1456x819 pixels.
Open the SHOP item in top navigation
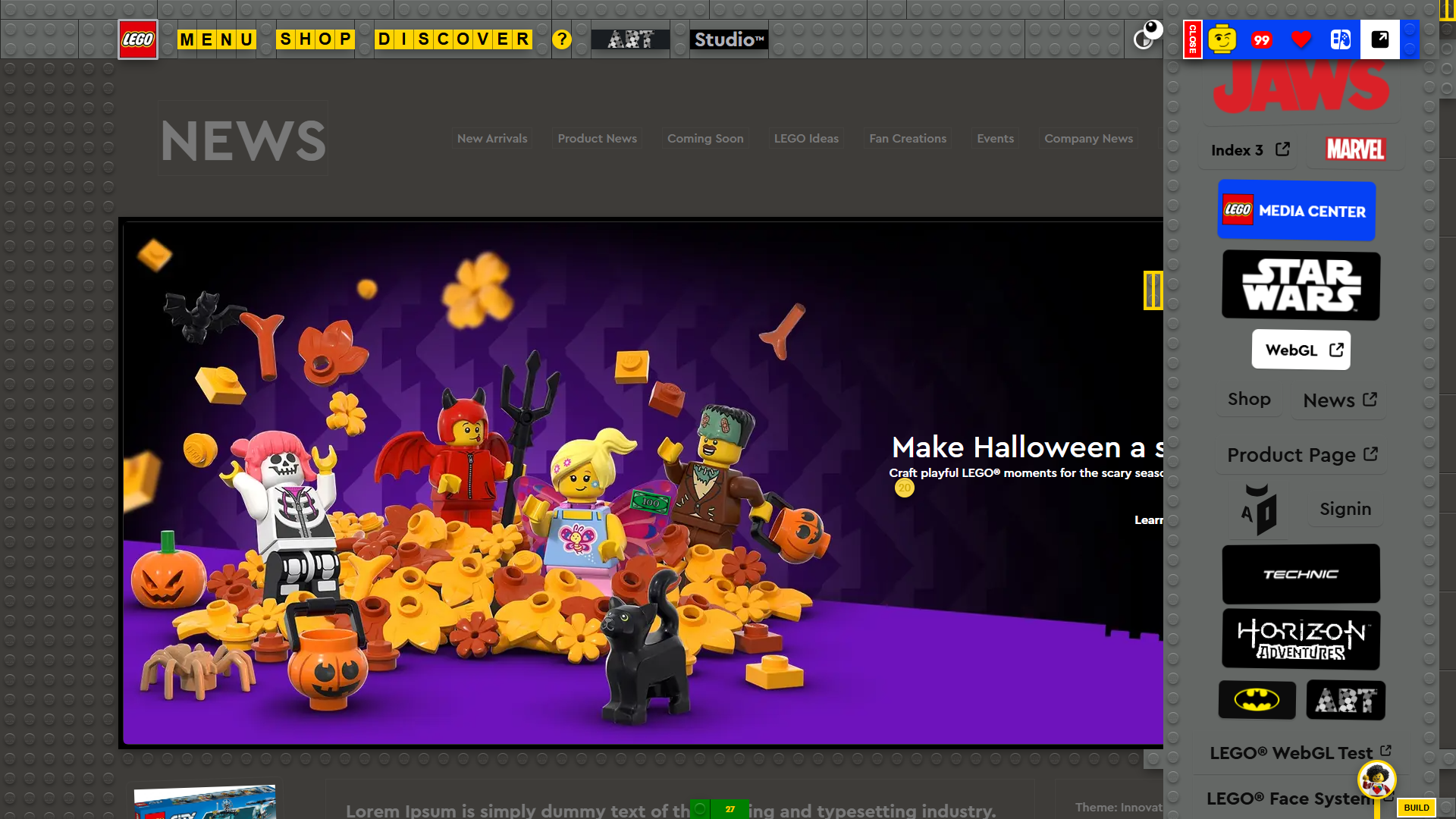pos(315,39)
